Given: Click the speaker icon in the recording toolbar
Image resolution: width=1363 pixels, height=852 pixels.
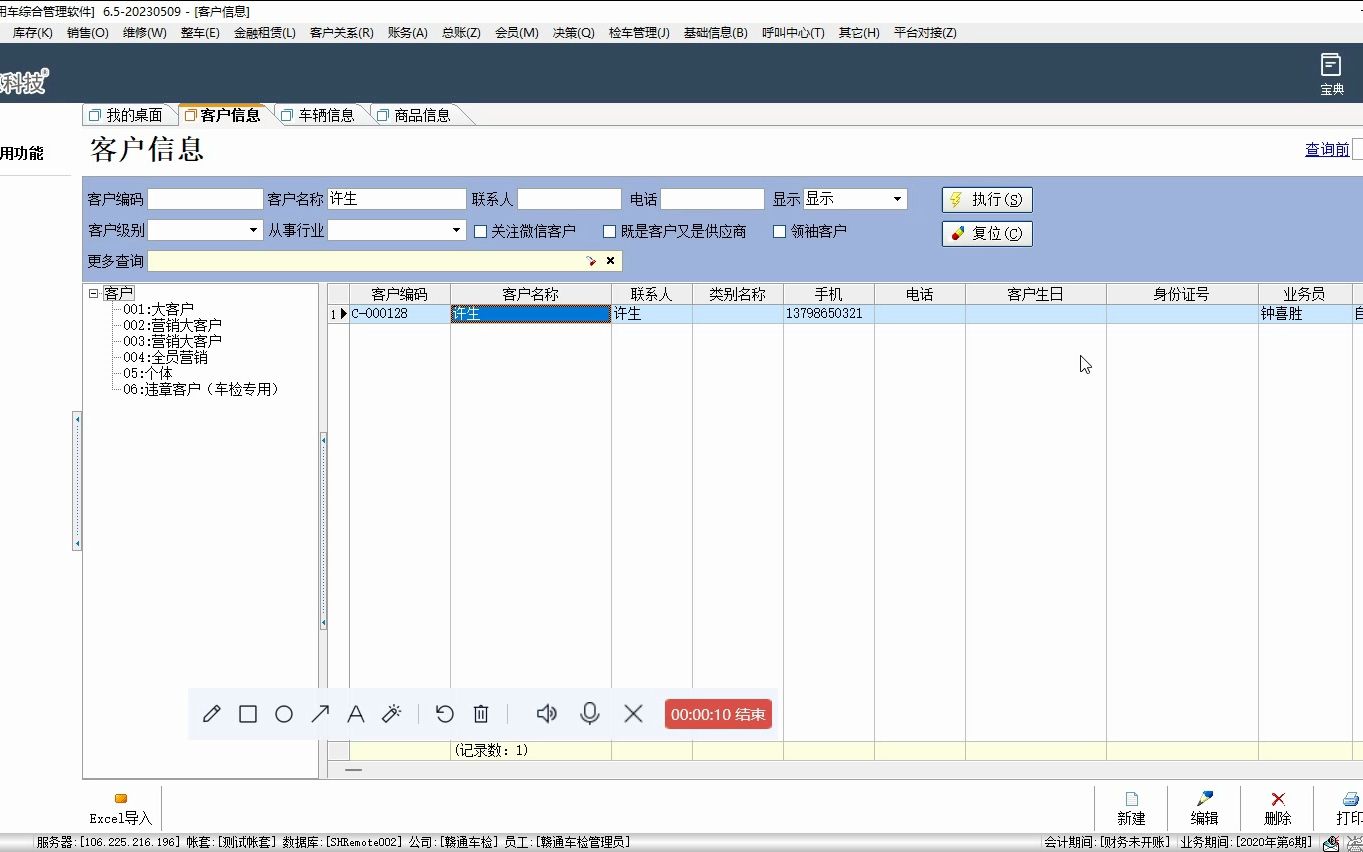Looking at the screenshot, I should point(546,713).
